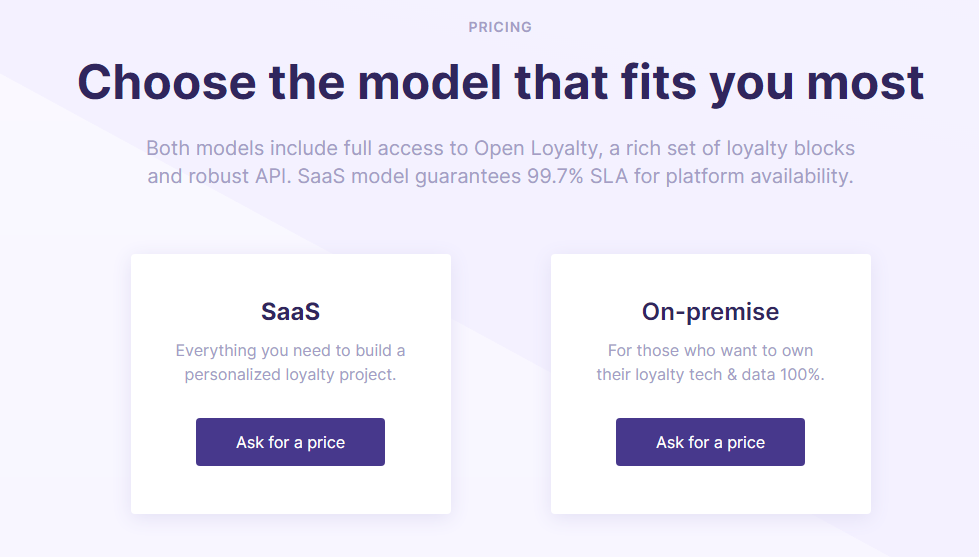Click 'Everything you need to build a' text

[x=290, y=351]
